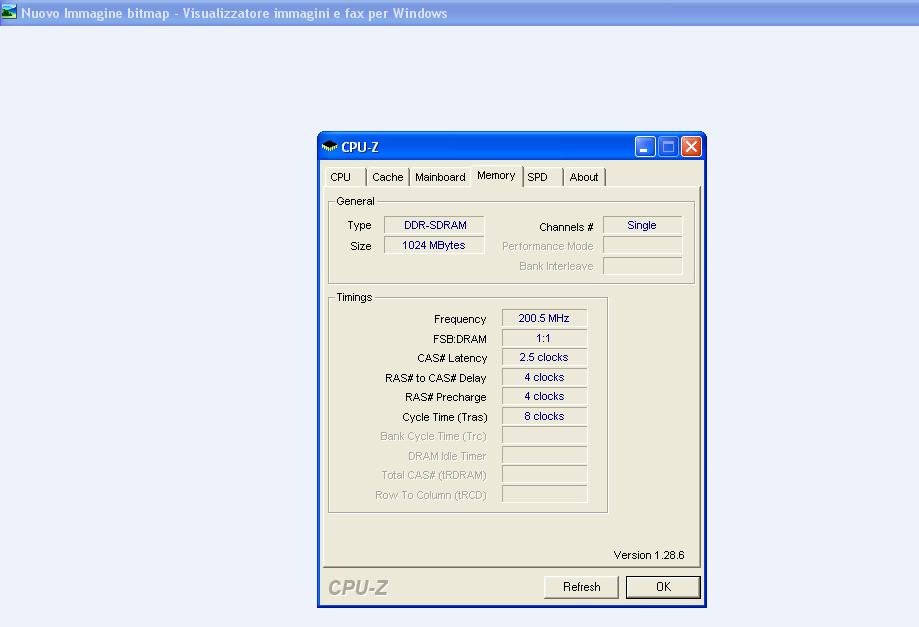The height and width of the screenshot is (627, 919).
Task: Confirm with the OK button
Action: click(x=663, y=587)
